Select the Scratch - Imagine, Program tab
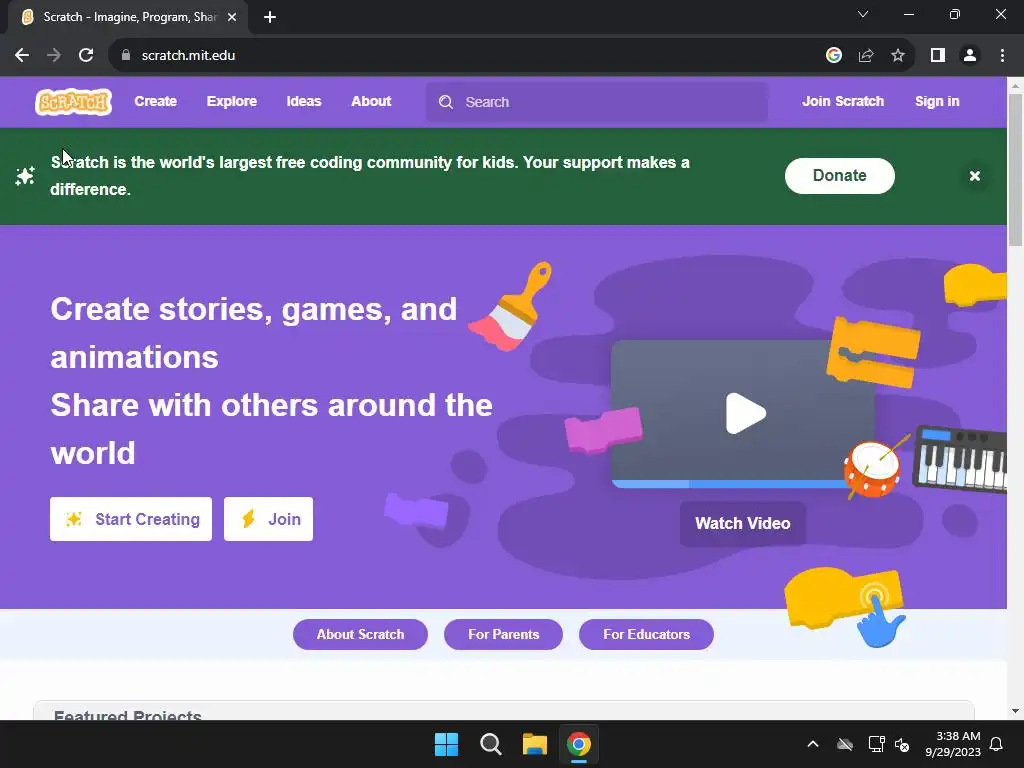1024x768 pixels. point(129,18)
